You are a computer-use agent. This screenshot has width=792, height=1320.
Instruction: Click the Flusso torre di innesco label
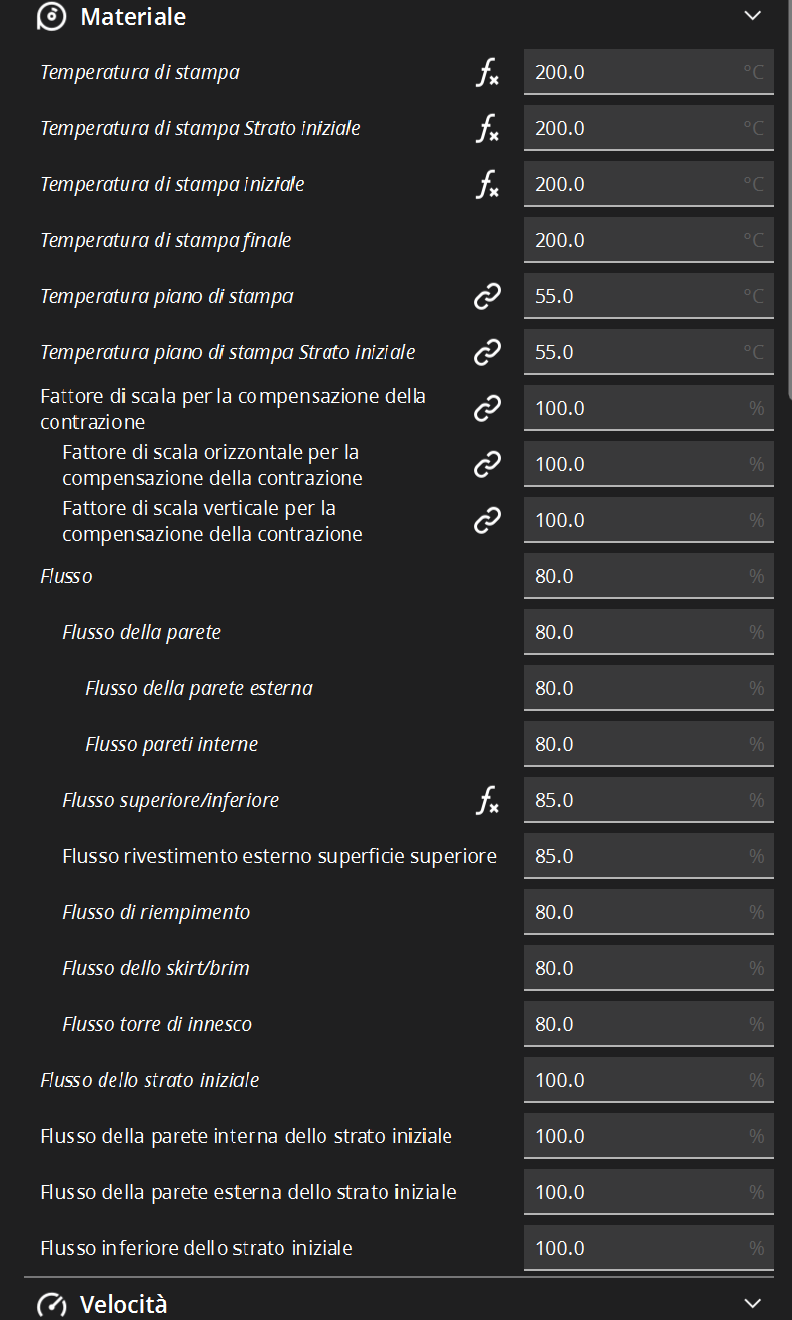[x=157, y=1025]
